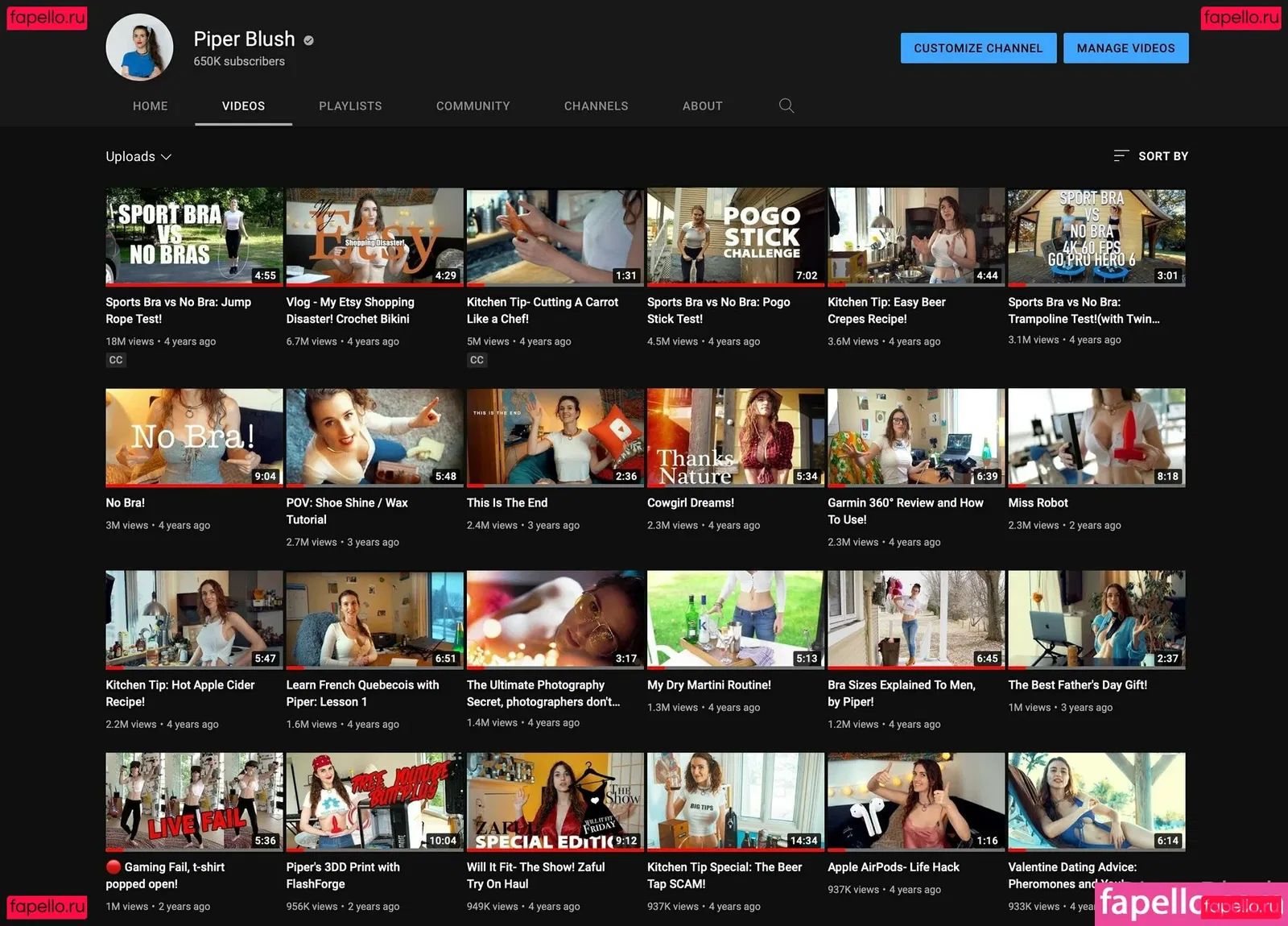Click the Sort By lines icon

(1121, 156)
